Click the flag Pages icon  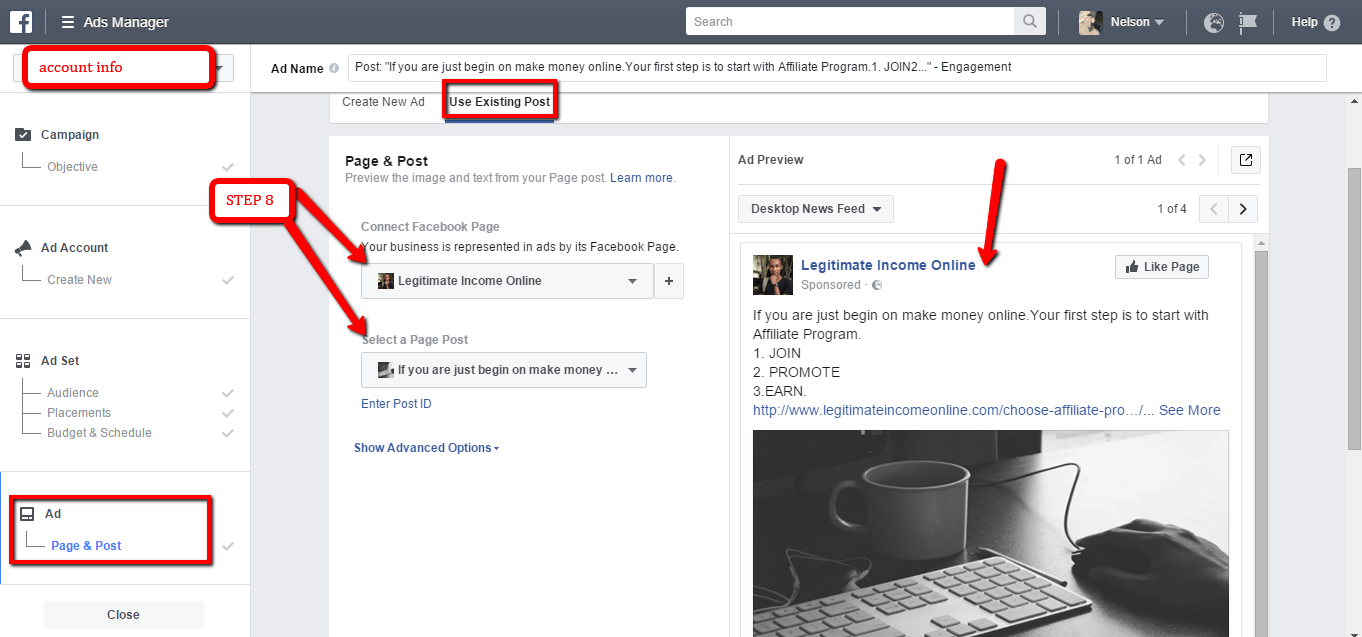(1247, 22)
